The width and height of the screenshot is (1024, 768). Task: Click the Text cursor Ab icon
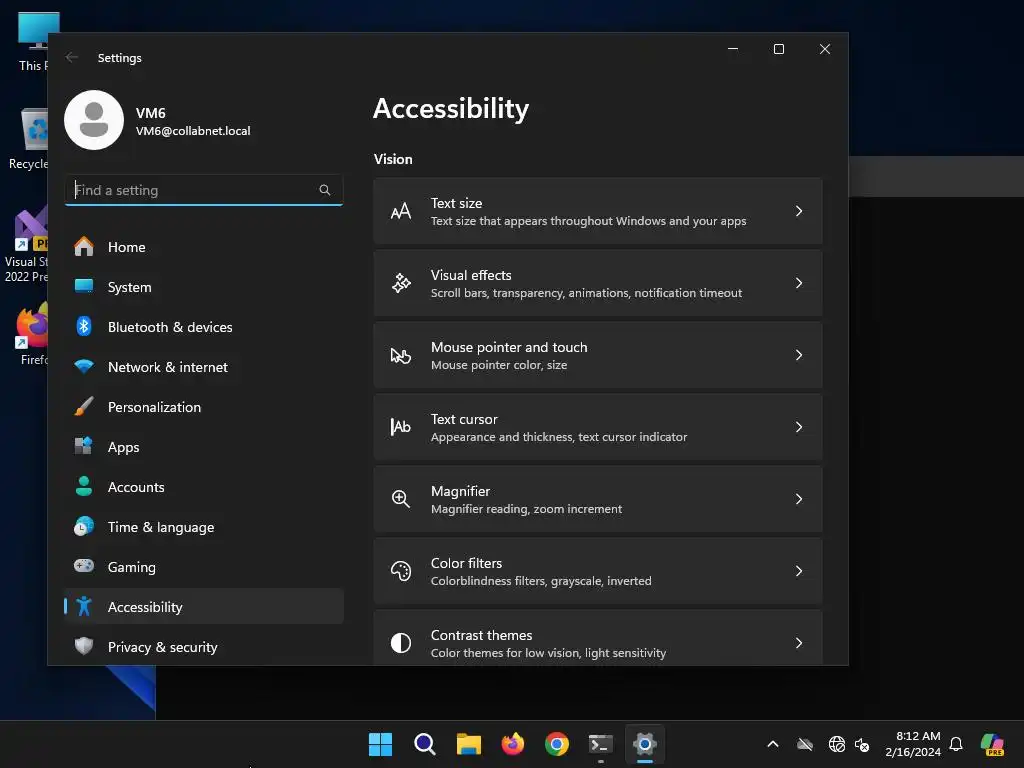point(401,427)
